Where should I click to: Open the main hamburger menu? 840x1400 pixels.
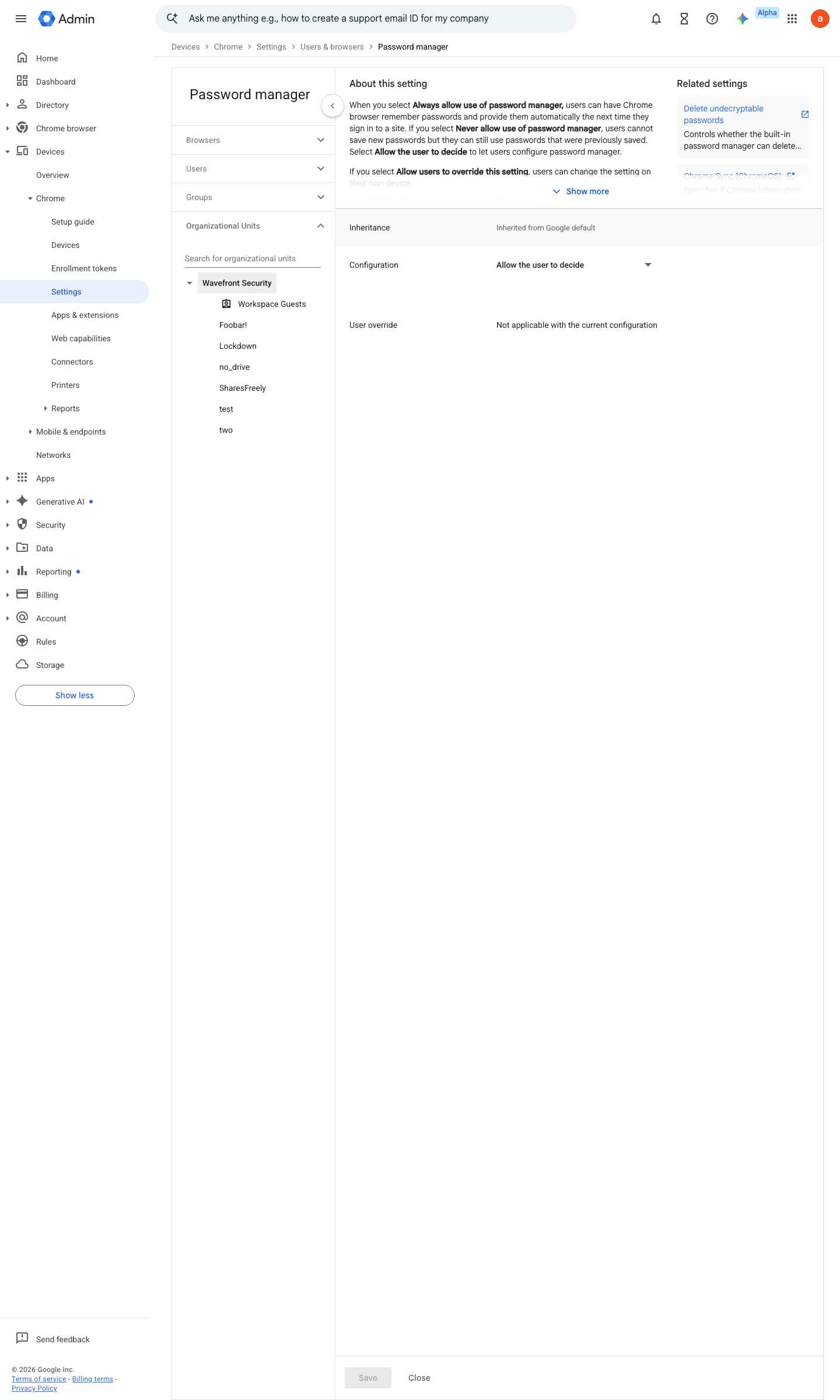21,19
